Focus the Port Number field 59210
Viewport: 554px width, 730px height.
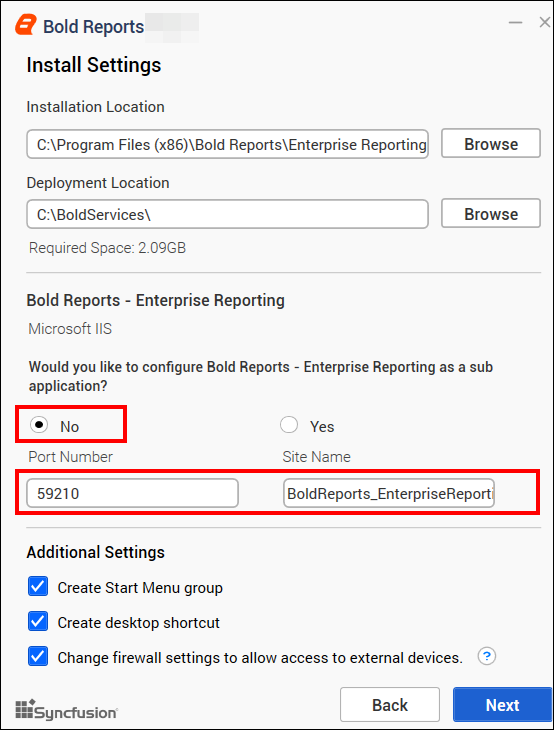pyautogui.click(x=132, y=493)
